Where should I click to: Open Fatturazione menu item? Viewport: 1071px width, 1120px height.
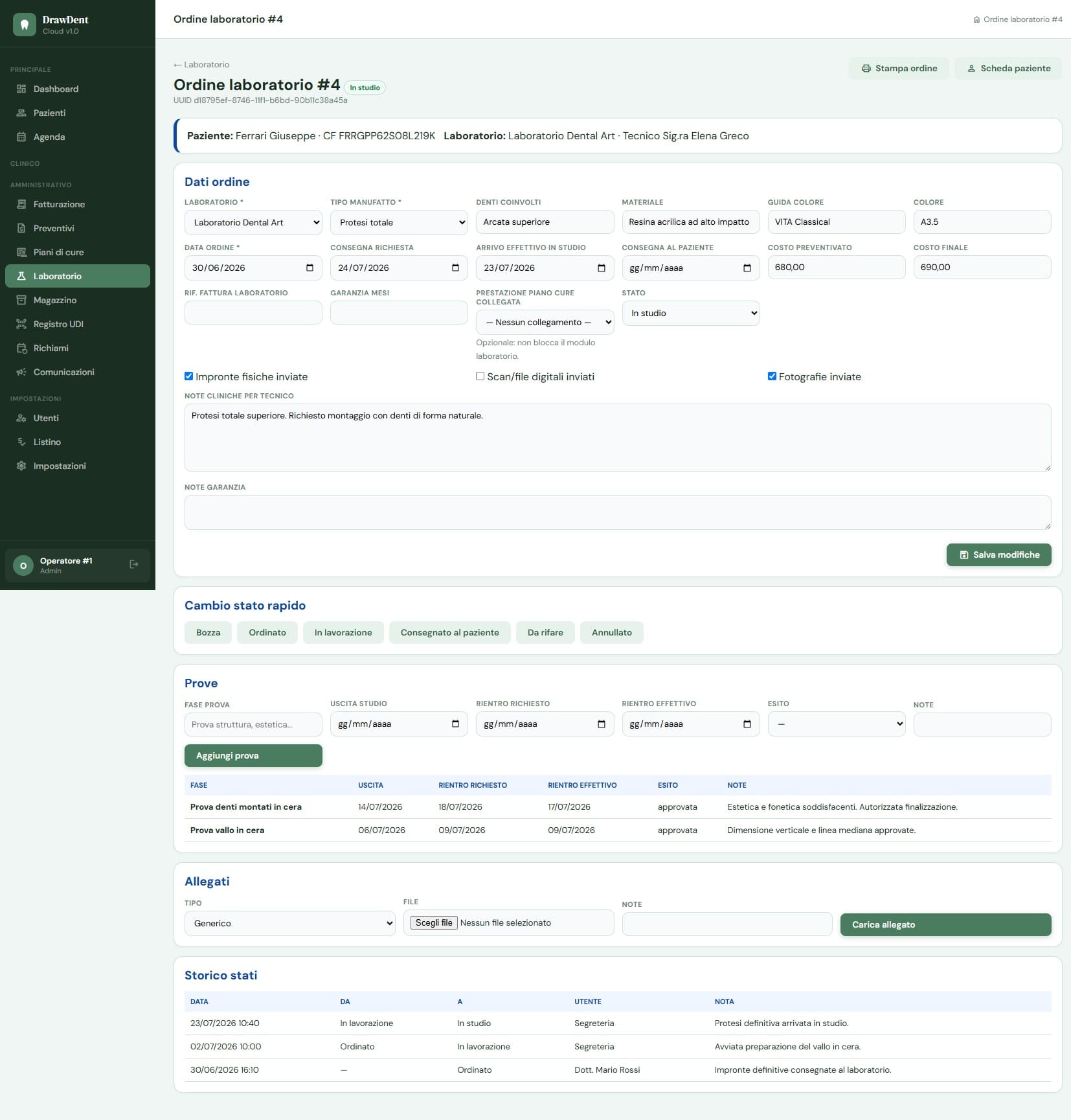coord(78,204)
